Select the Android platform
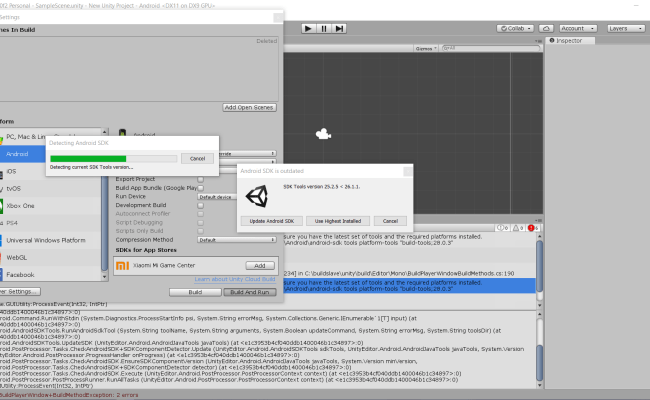The image size is (650, 400). pos(23,154)
